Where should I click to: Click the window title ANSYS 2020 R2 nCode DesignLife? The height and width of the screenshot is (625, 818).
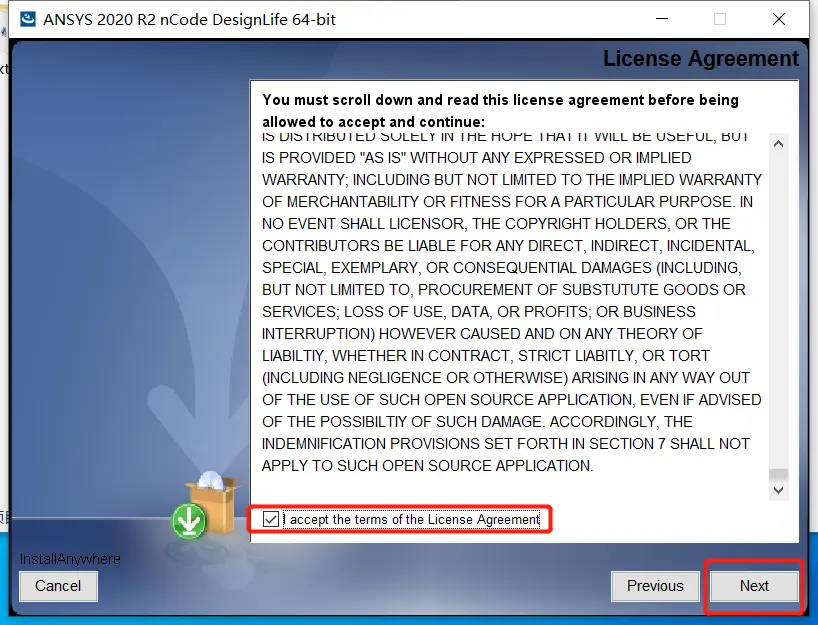point(189,19)
